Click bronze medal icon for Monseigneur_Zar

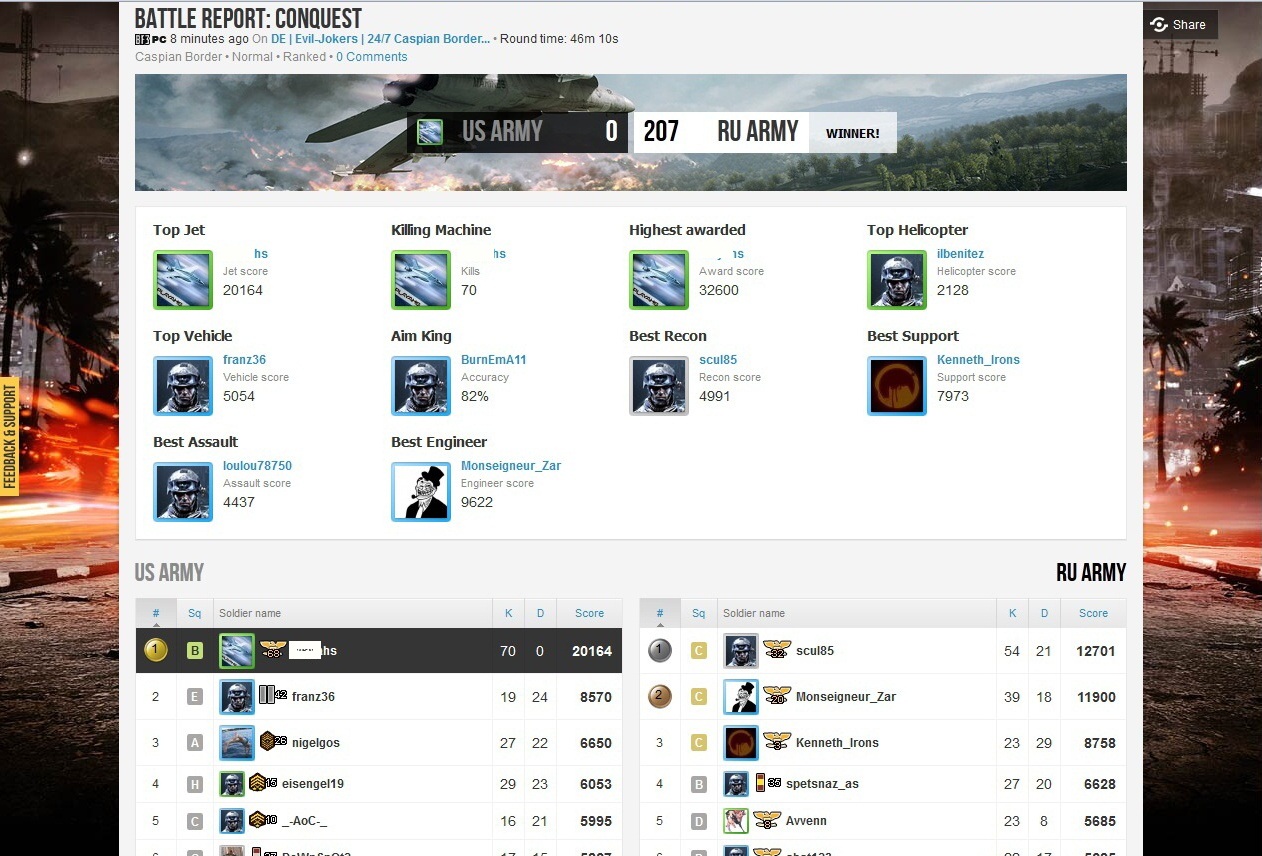659,697
